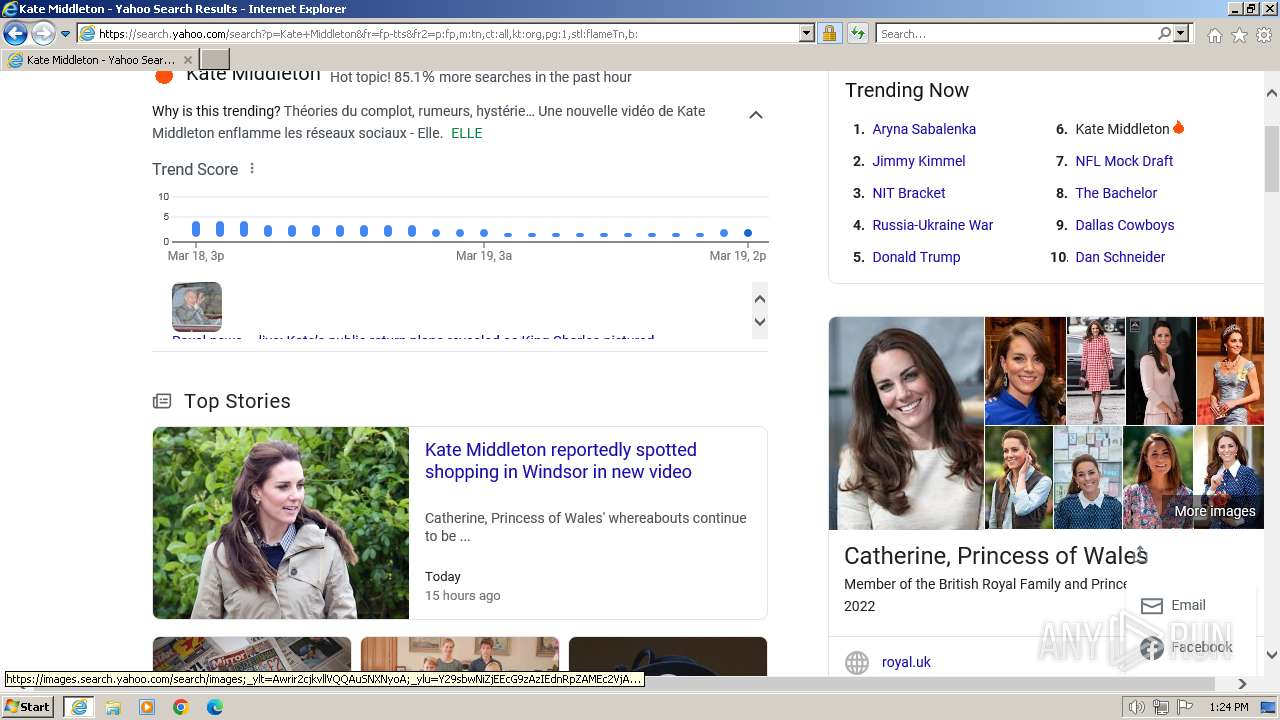Open trending topic NFL Mock Draft
This screenshot has height=720, width=1280.
1124,161
